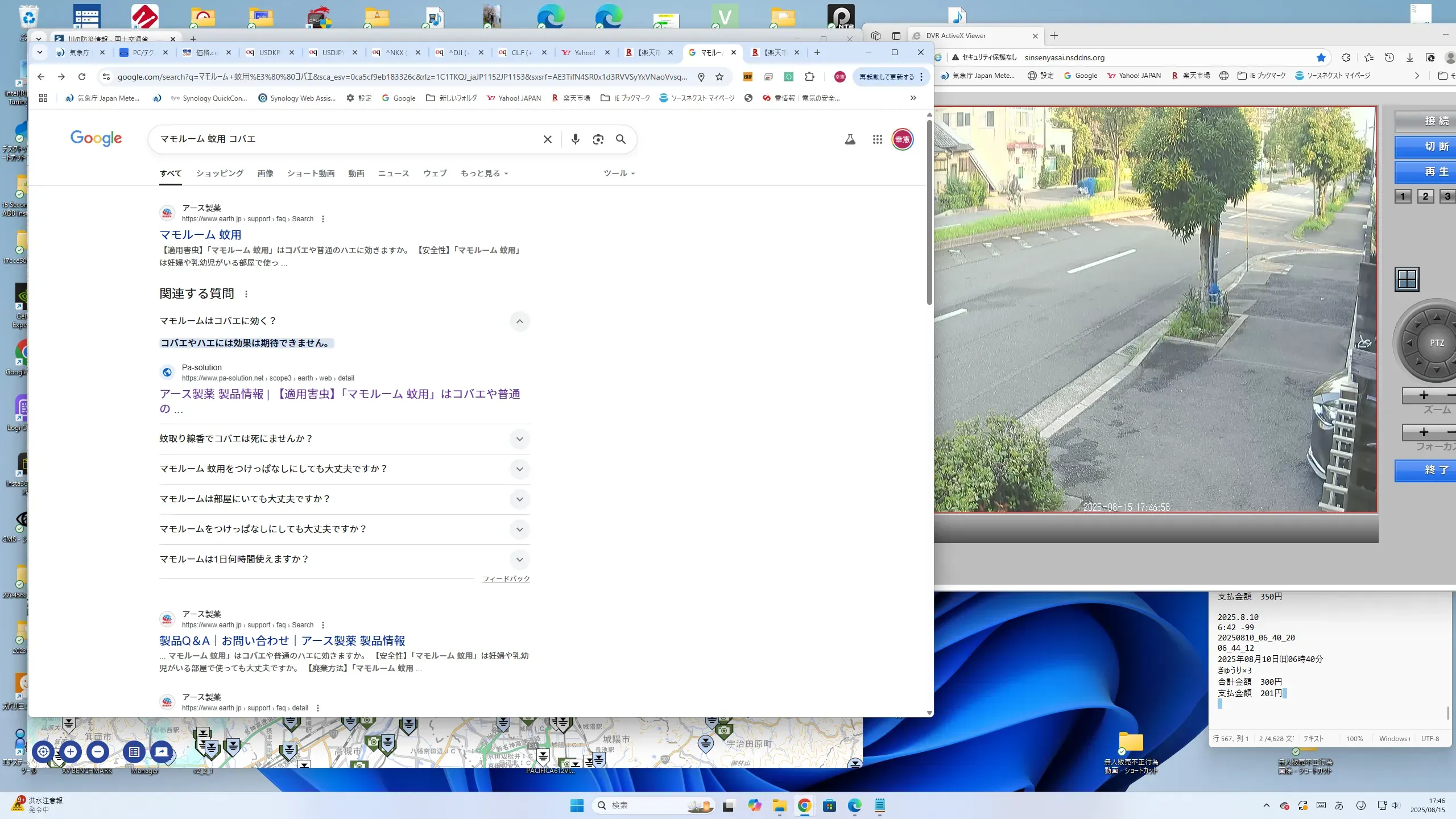Expand 蚊取り線香でコバエは死にませんか？ question

(x=519, y=439)
